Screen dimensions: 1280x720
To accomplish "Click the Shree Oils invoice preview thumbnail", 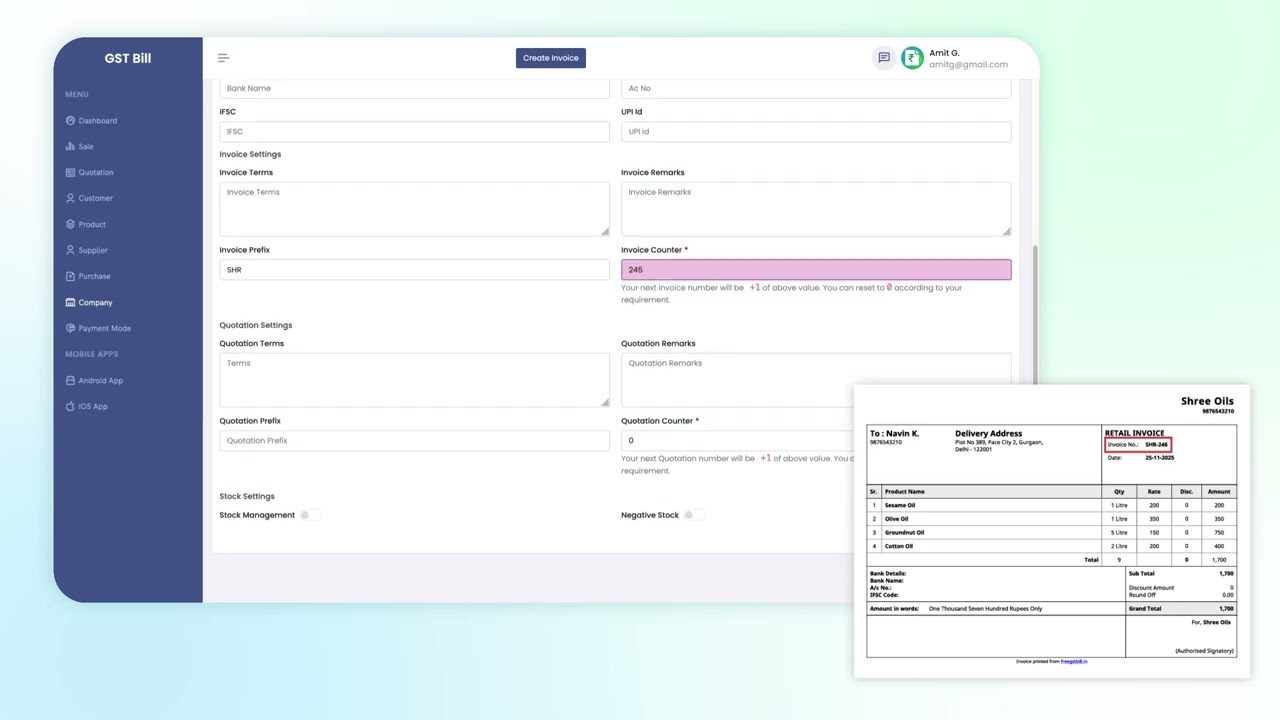I will 1052,531.
